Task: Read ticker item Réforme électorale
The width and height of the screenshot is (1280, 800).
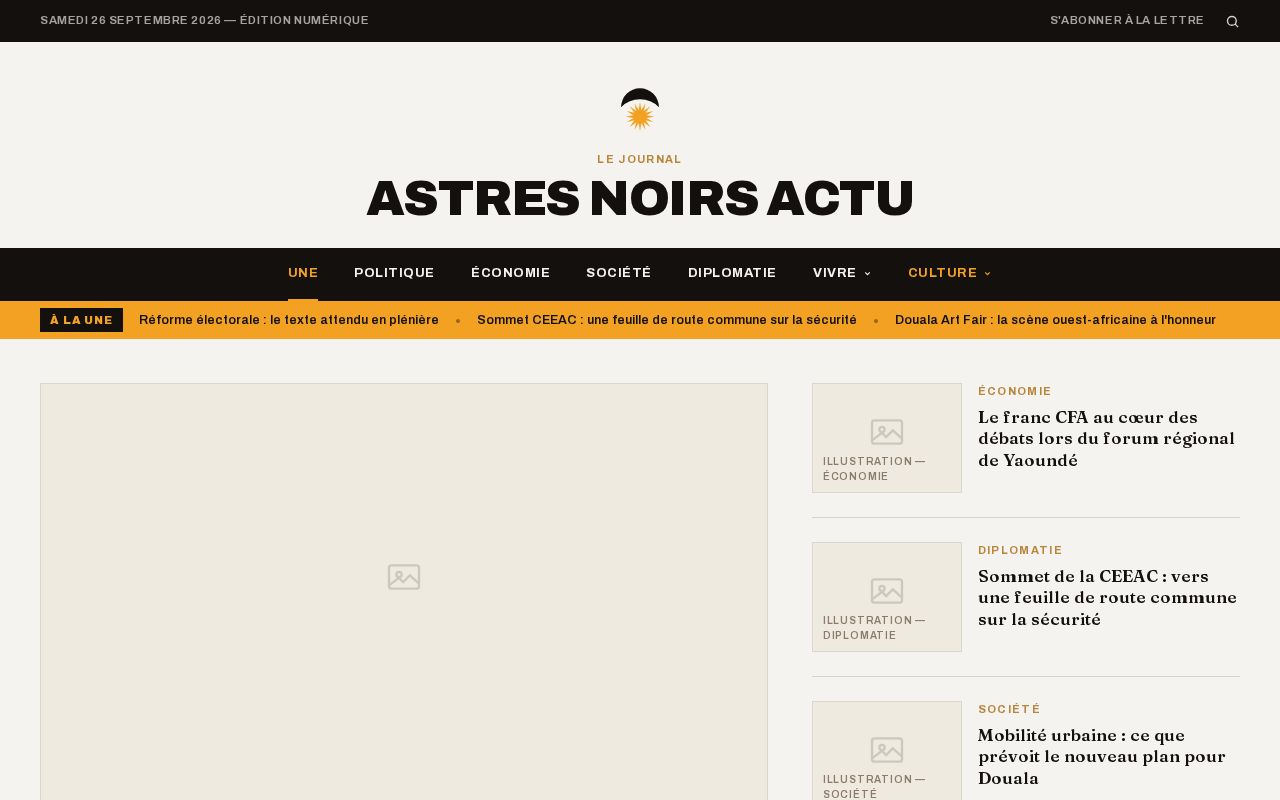Action: click(x=289, y=320)
